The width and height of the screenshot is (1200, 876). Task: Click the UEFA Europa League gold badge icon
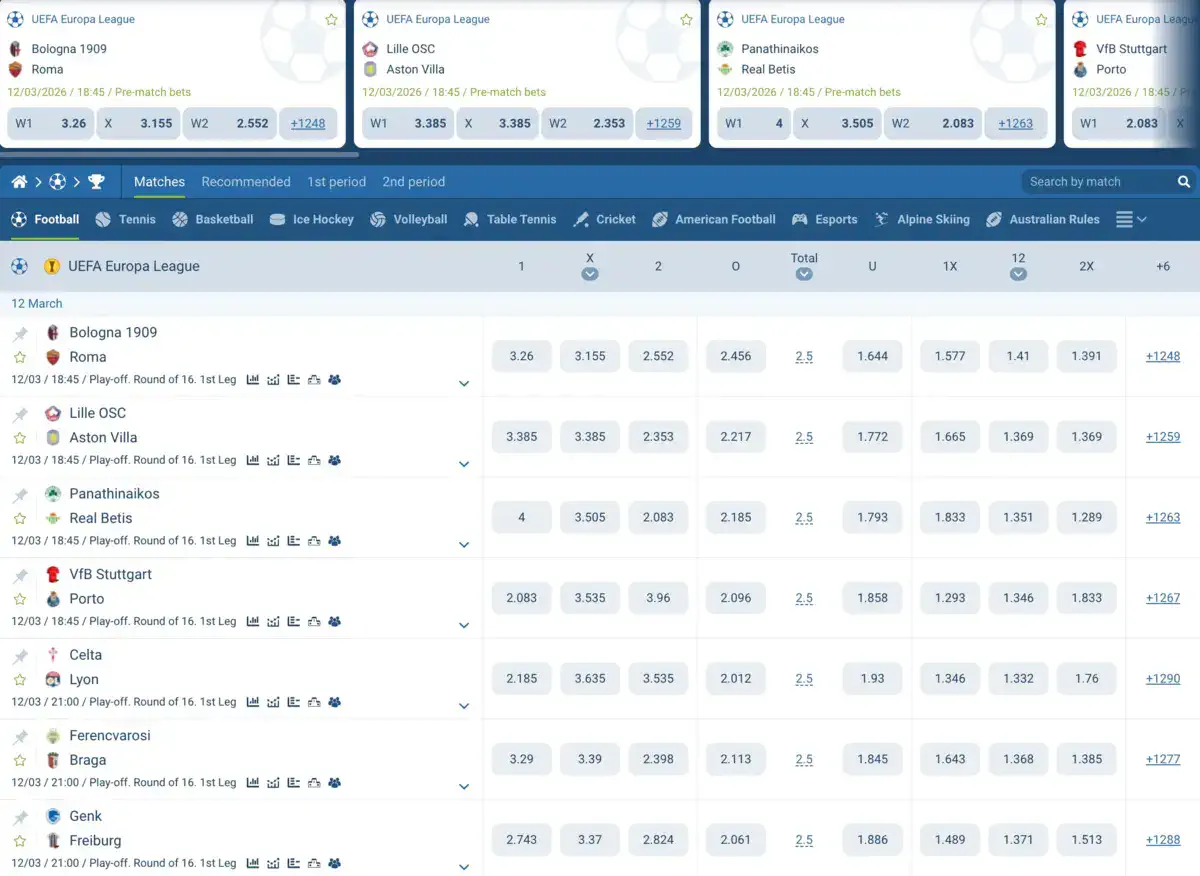(x=52, y=267)
